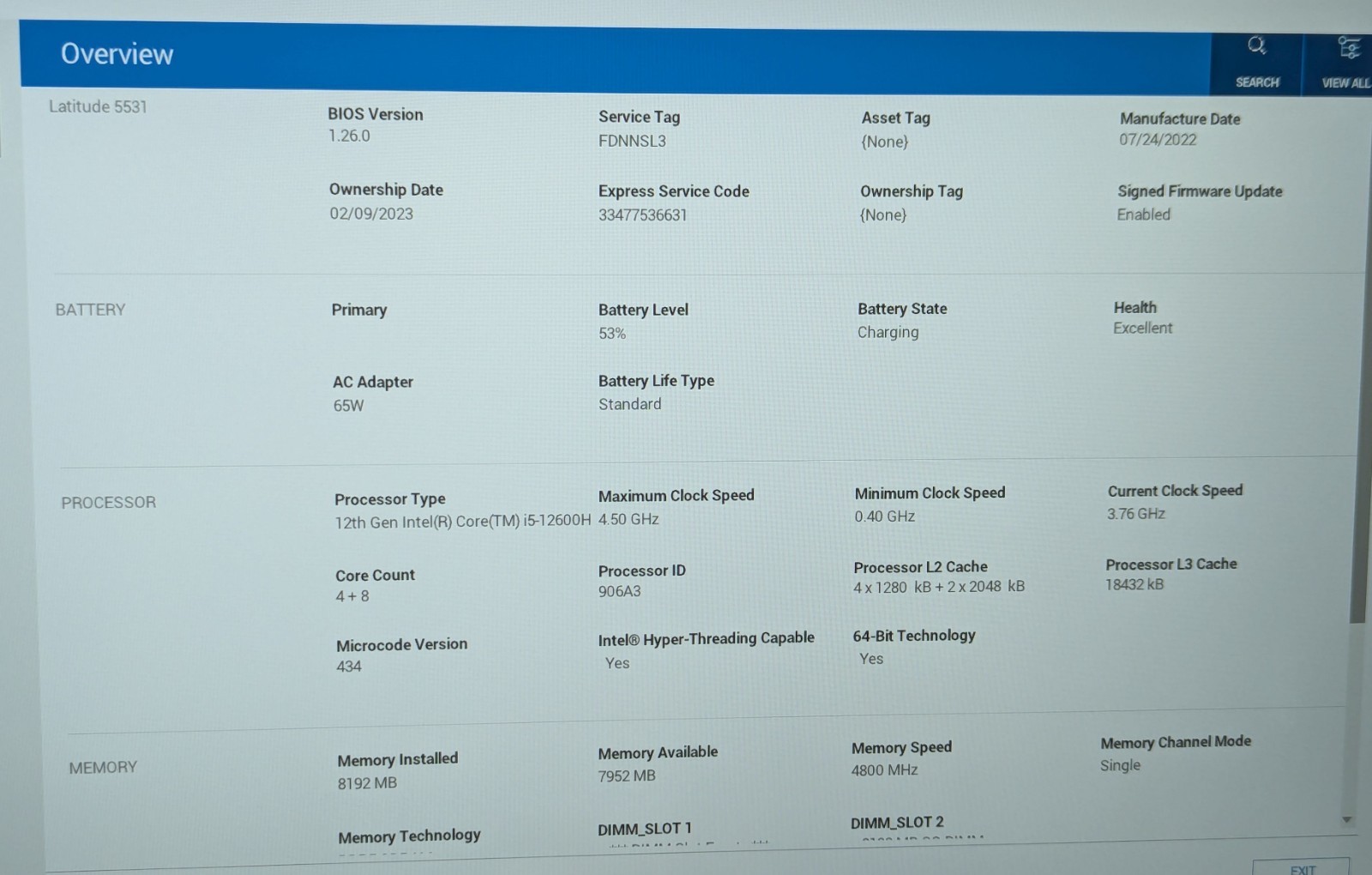1372x875 pixels.
Task: Click the Exit button
Action: (x=1302, y=867)
